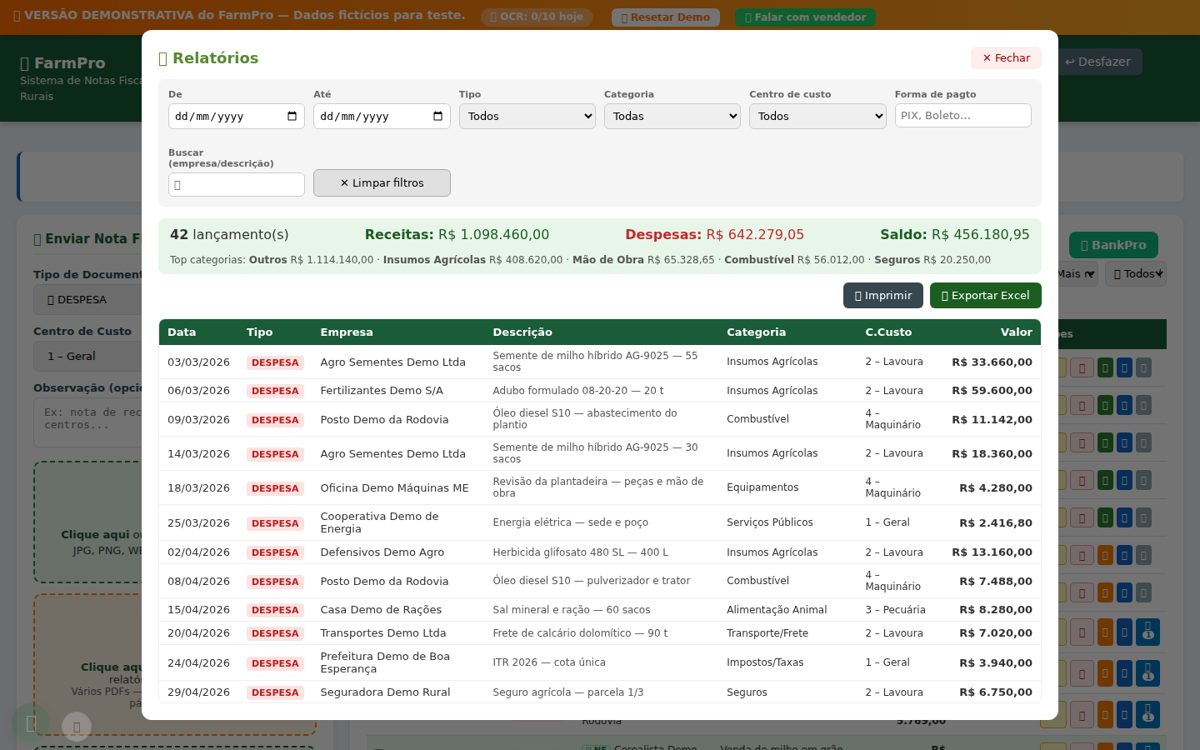Screen dimensions: 1200x750
Task: Print the report using Imprimir
Action: pos(883,295)
